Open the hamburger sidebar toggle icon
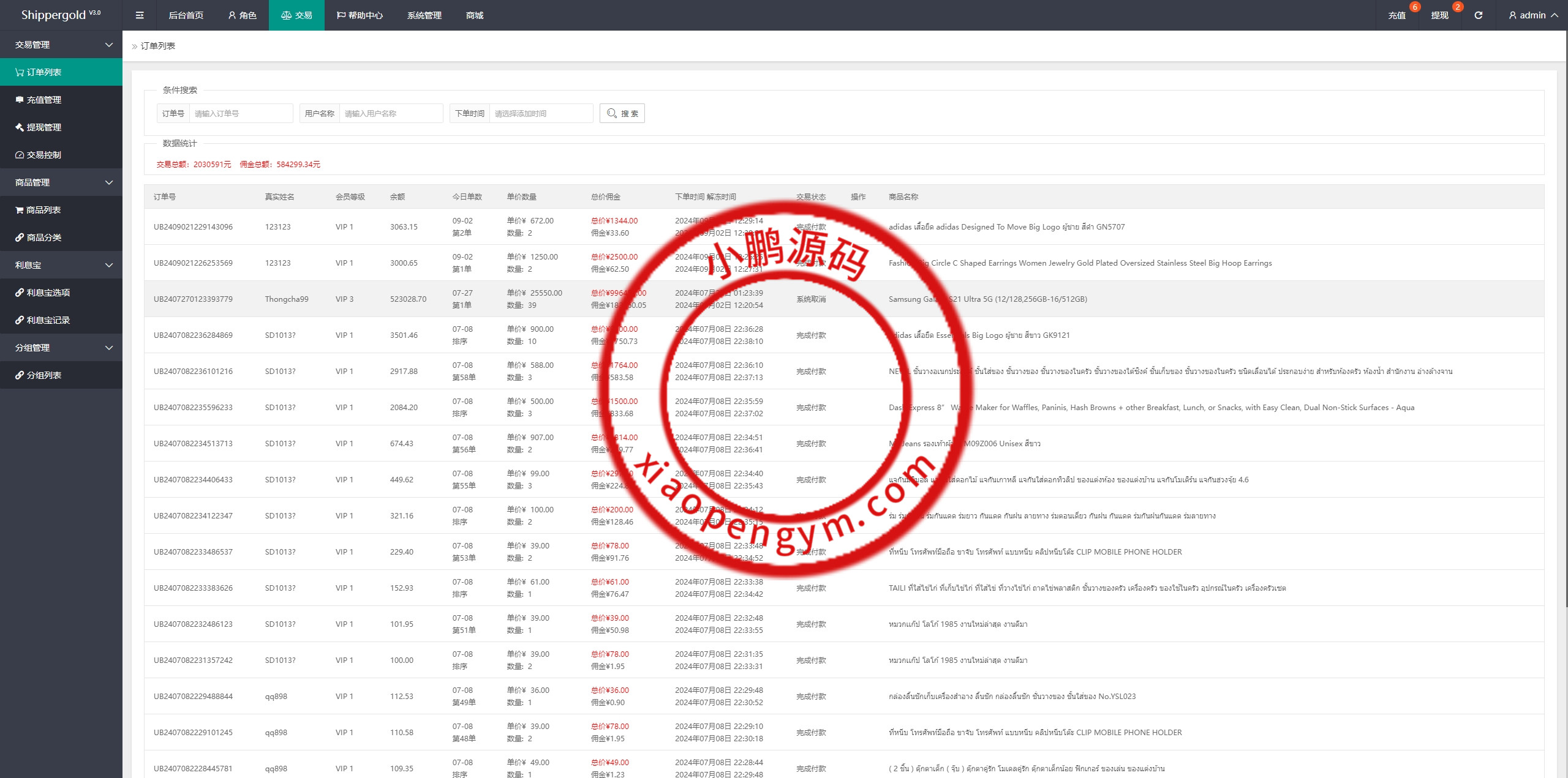This screenshot has height=778, width=1568. coord(139,15)
